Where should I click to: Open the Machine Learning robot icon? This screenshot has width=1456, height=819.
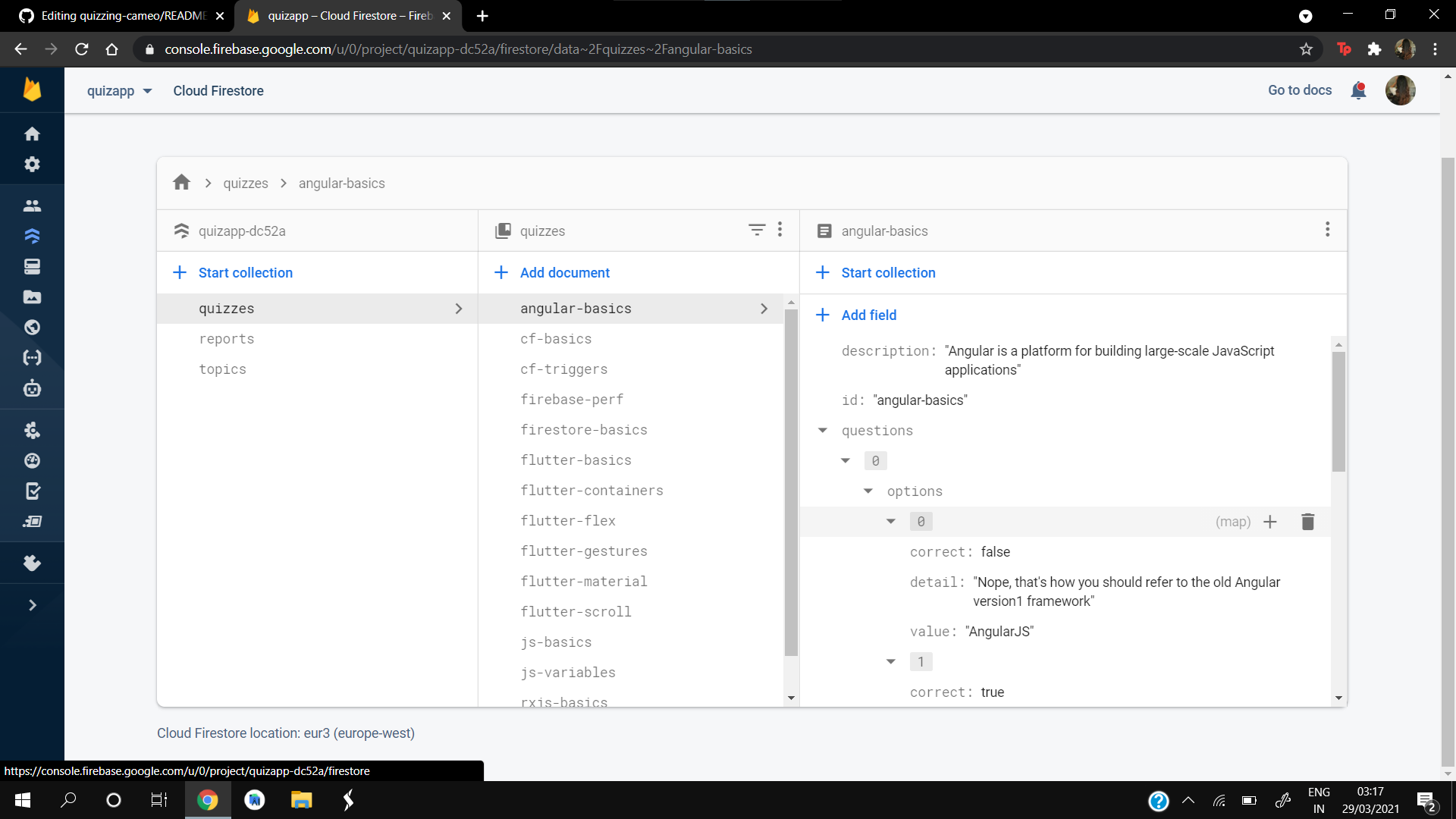(33, 389)
